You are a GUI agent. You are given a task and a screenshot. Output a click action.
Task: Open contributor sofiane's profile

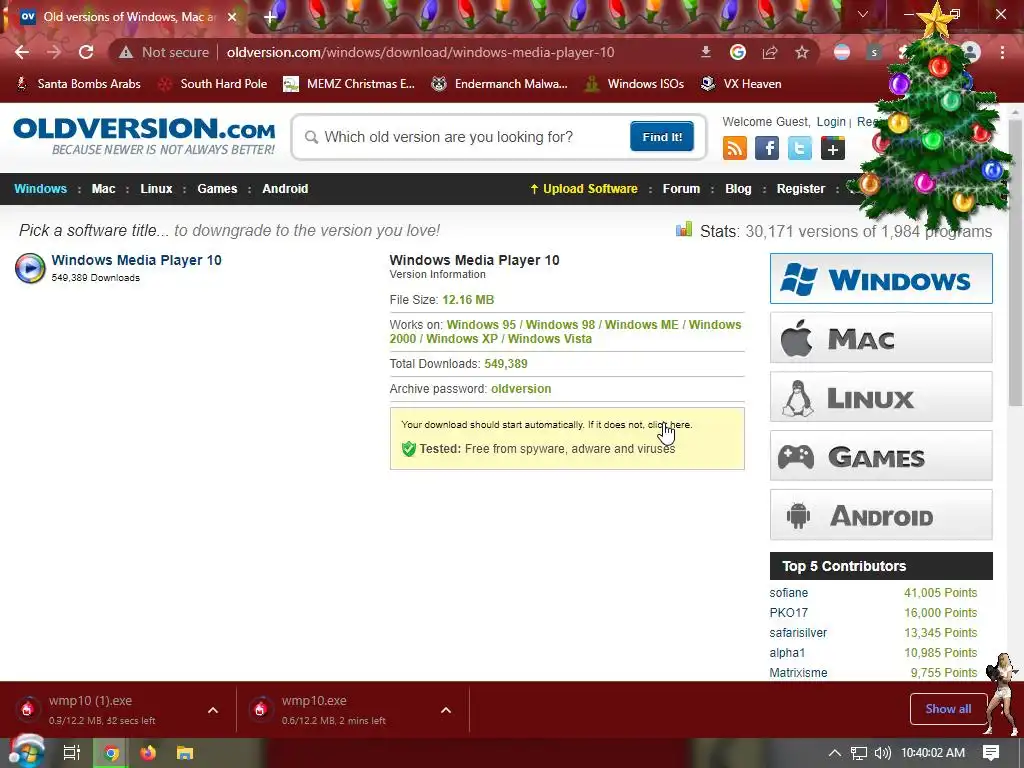[788, 593]
